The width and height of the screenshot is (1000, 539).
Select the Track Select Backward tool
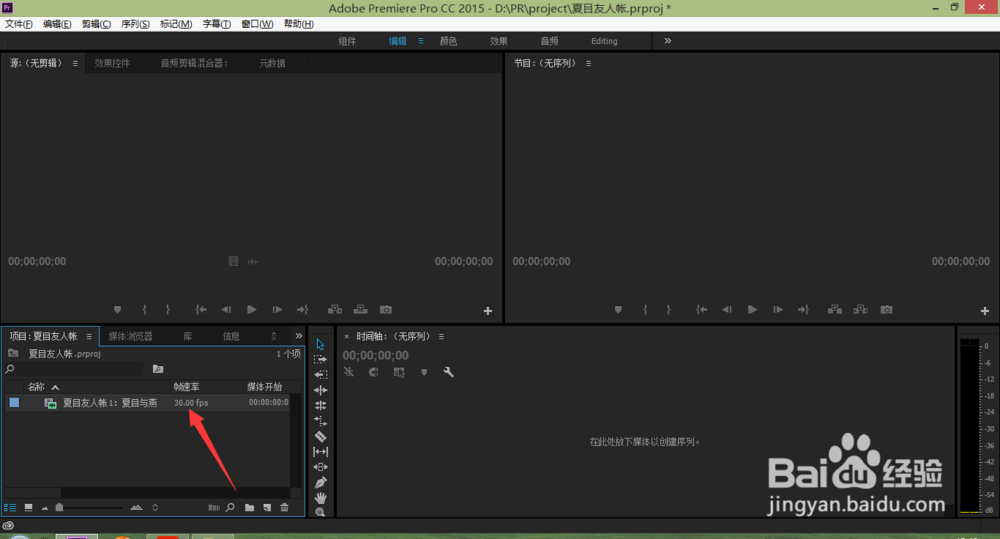pos(320,374)
